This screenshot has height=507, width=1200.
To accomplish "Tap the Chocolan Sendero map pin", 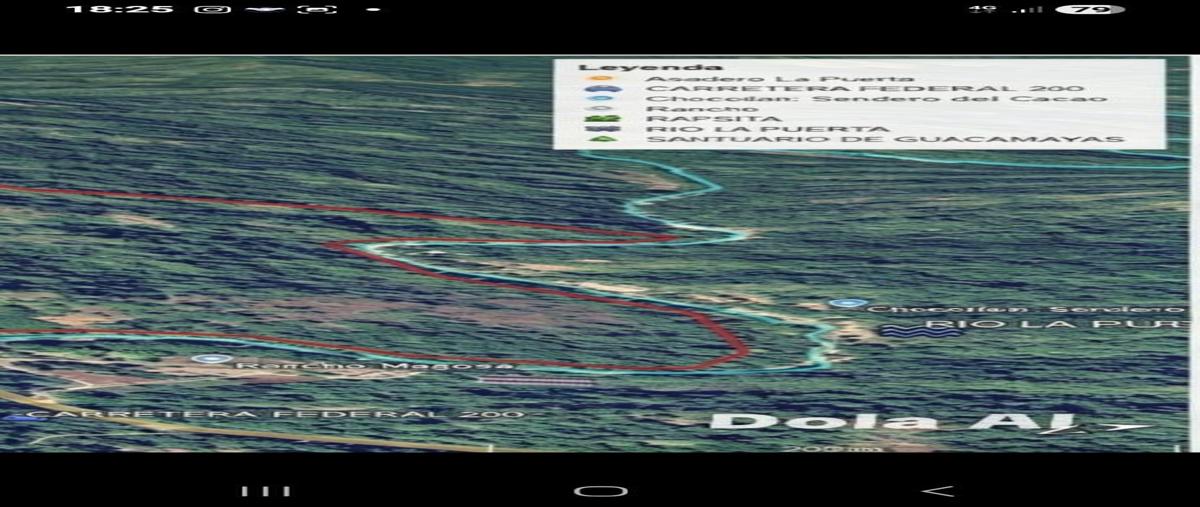I will 848,304.
